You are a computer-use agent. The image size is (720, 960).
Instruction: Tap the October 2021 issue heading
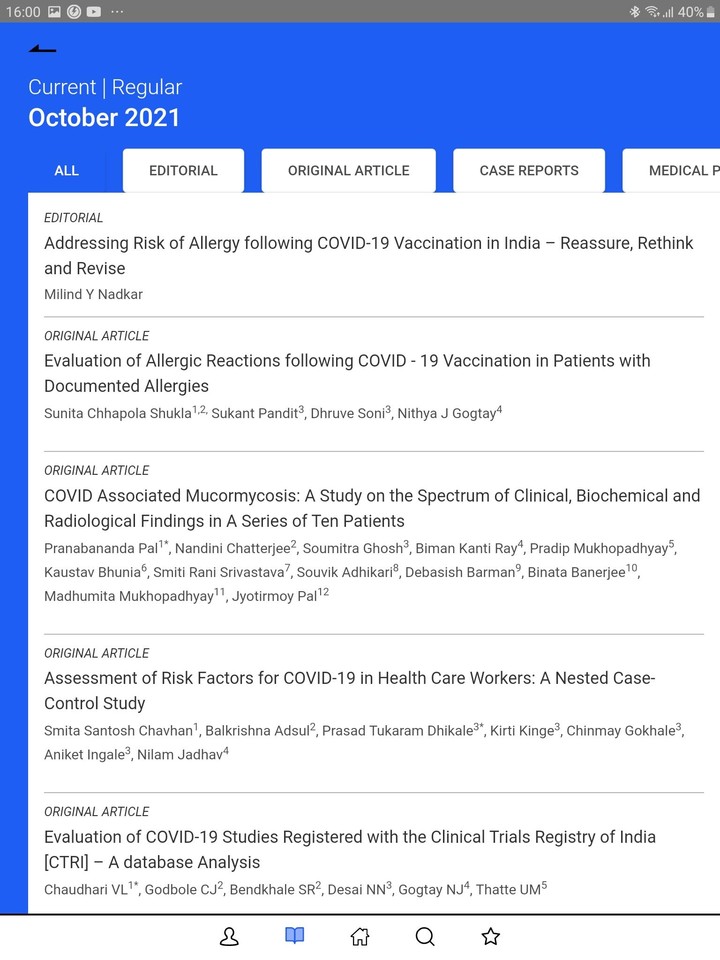(x=104, y=117)
